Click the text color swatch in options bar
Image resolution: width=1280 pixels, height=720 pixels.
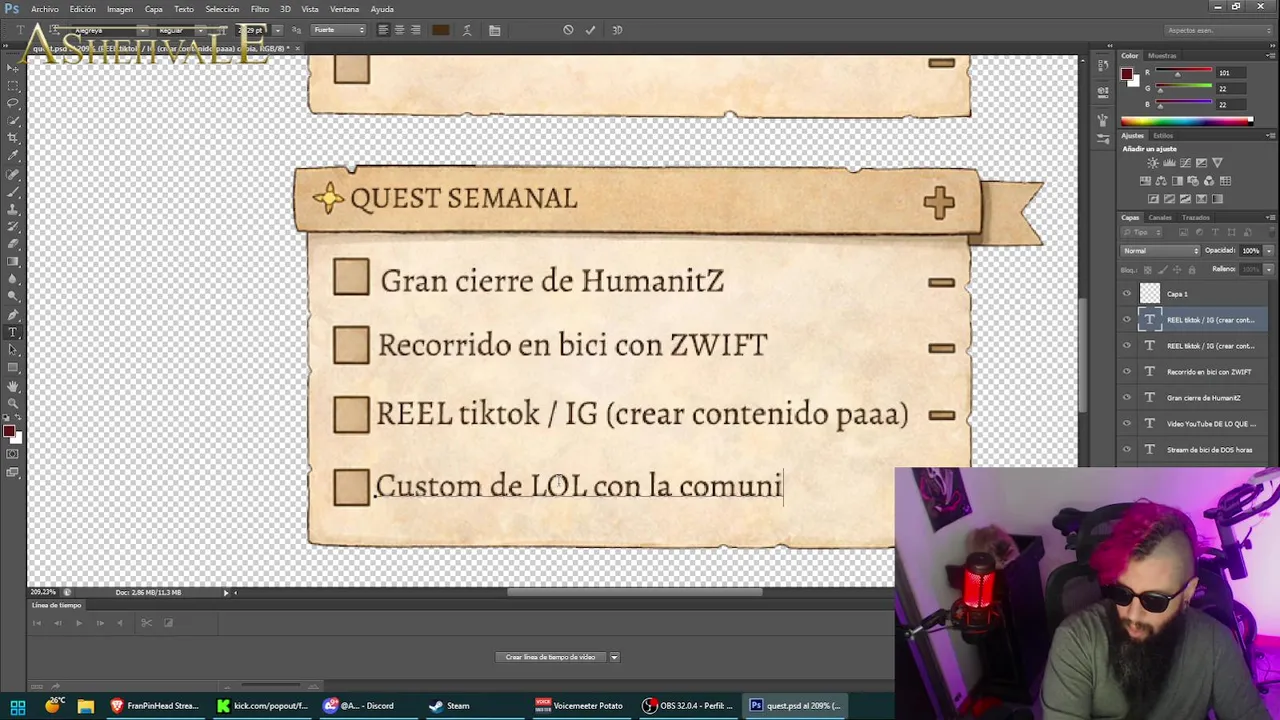coord(441,30)
